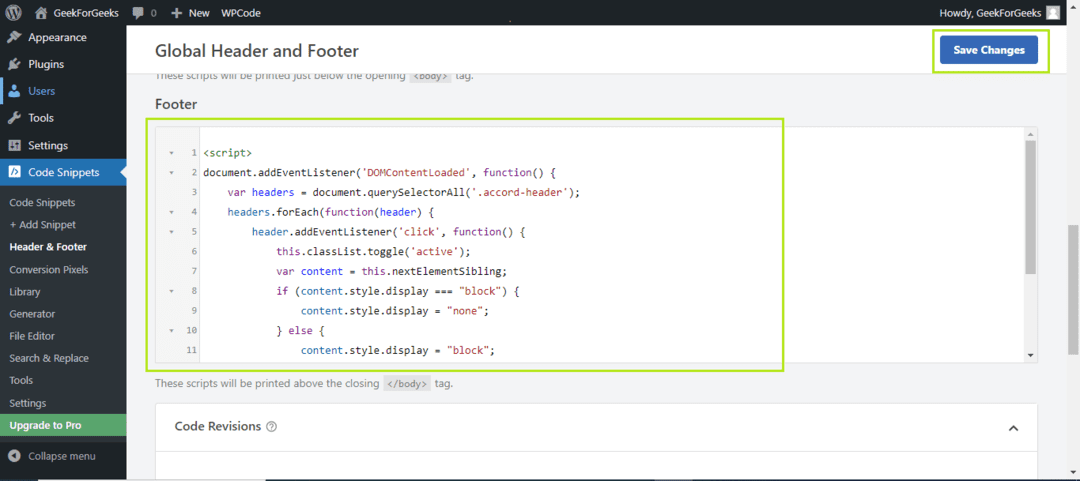Click the footer editor scrollbar thumb
1080x481 pixels.
pos(1030,207)
